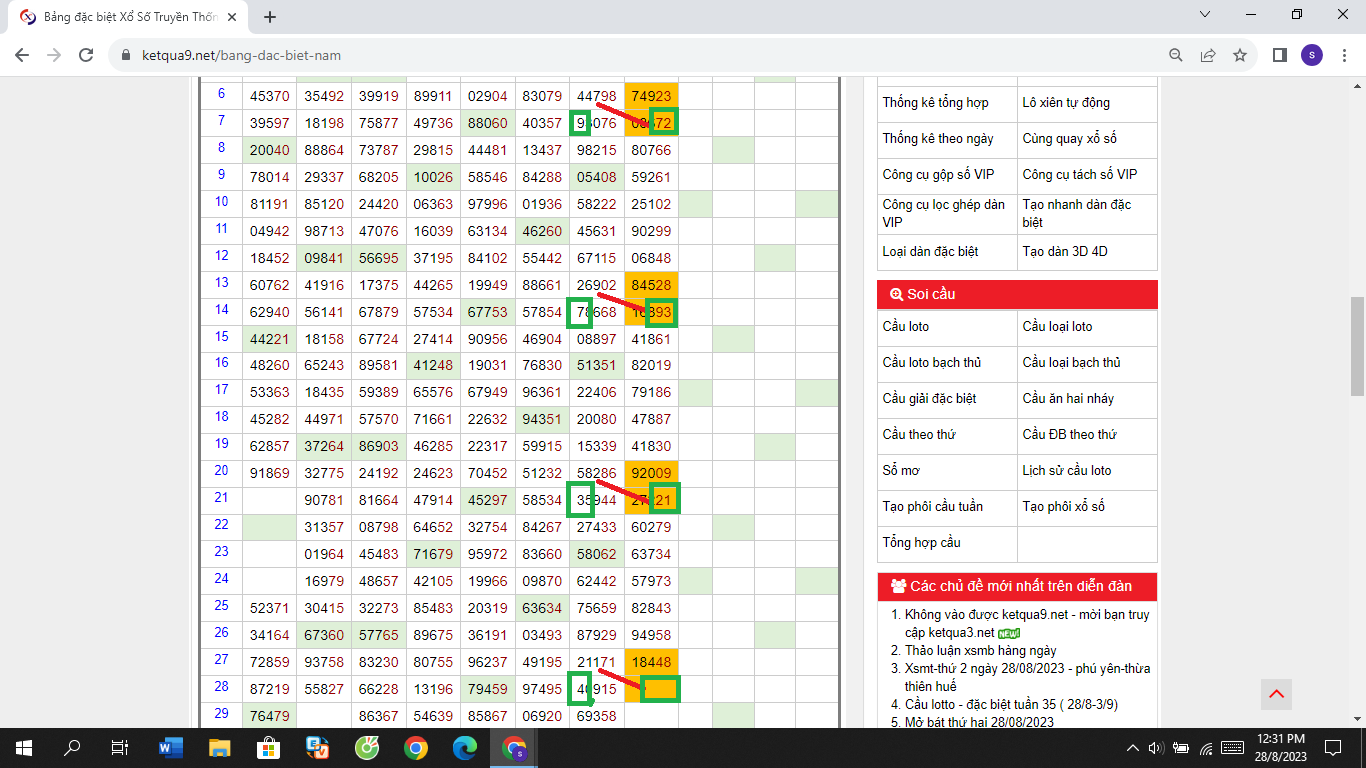Click the profile avatar icon in Chrome toolbar
Image resolution: width=1366 pixels, height=768 pixels.
click(x=1313, y=57)
